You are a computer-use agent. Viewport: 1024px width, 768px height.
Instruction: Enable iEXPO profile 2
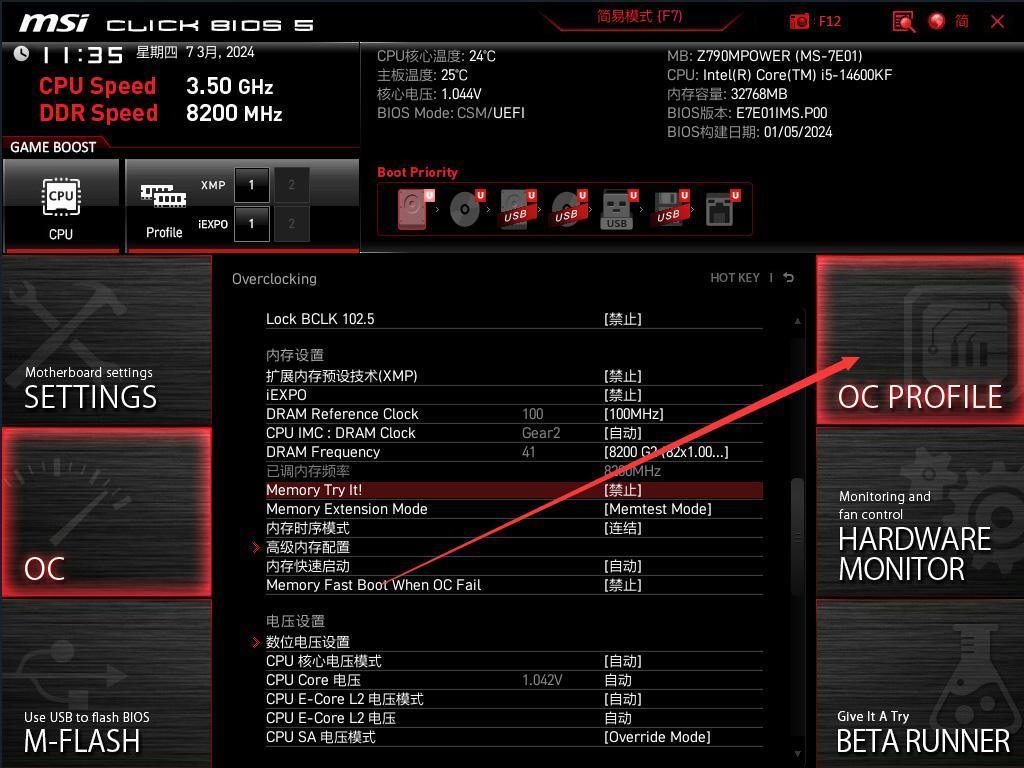click(291, 224)
